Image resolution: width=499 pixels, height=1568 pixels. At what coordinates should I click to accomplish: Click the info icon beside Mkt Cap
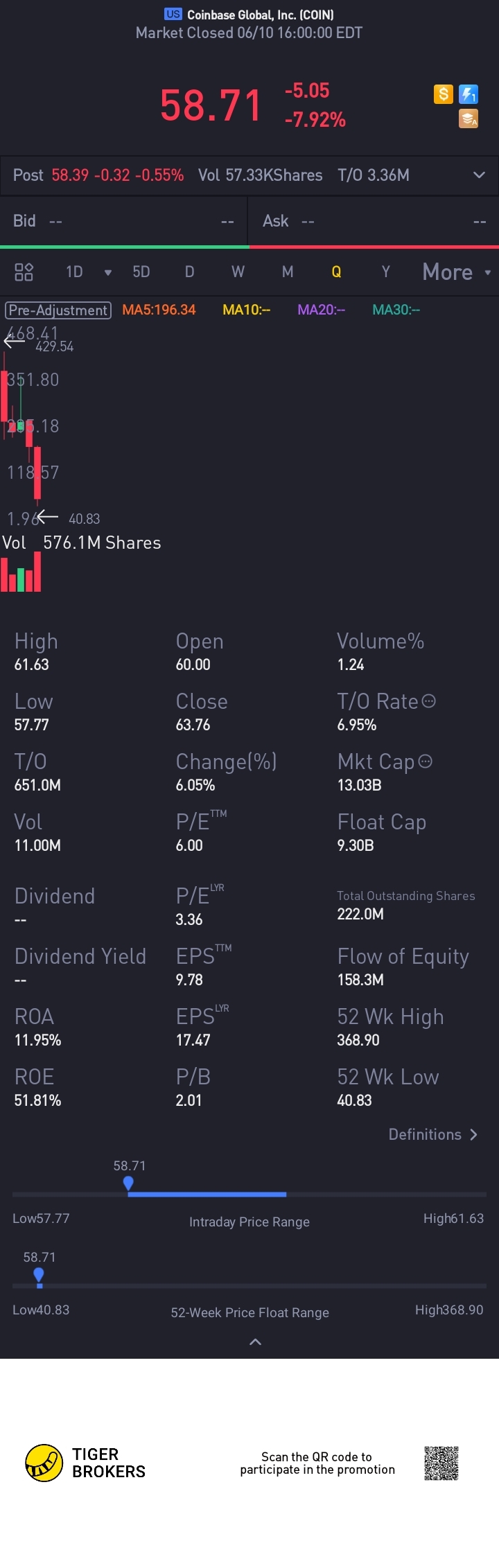point(426,761)
